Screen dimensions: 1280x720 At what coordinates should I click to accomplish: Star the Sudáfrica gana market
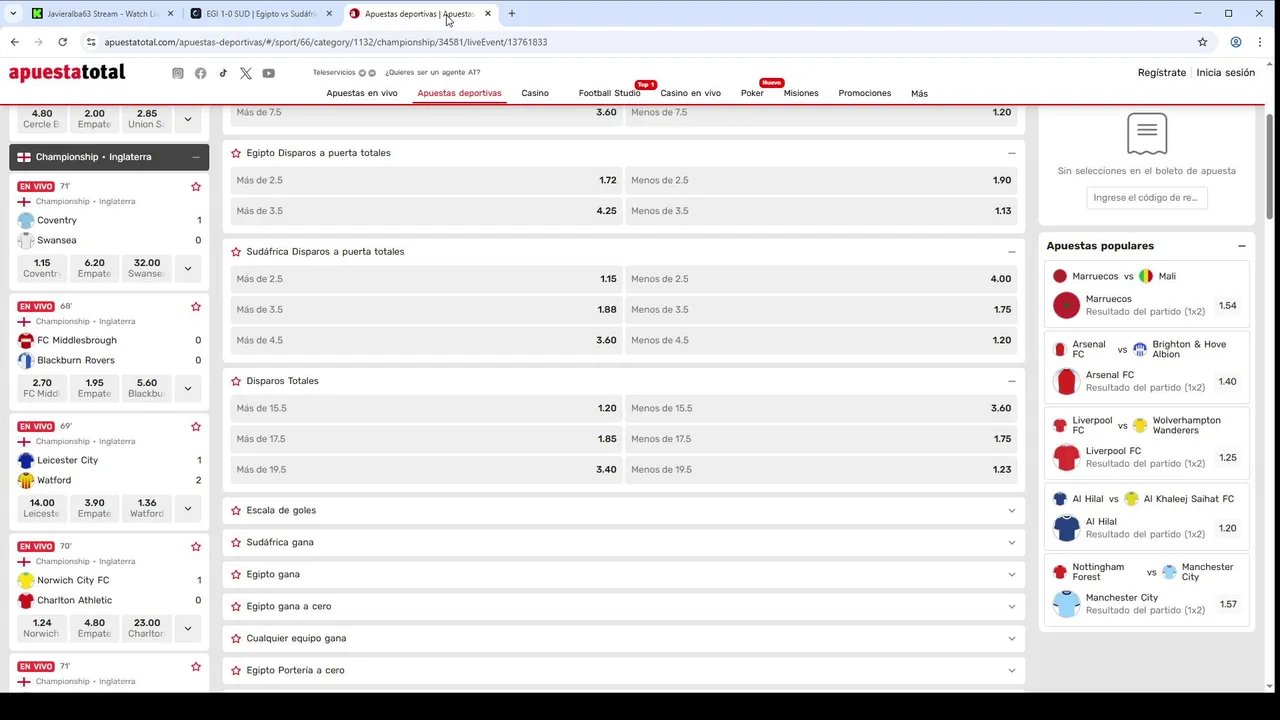[x=236, y=542]
